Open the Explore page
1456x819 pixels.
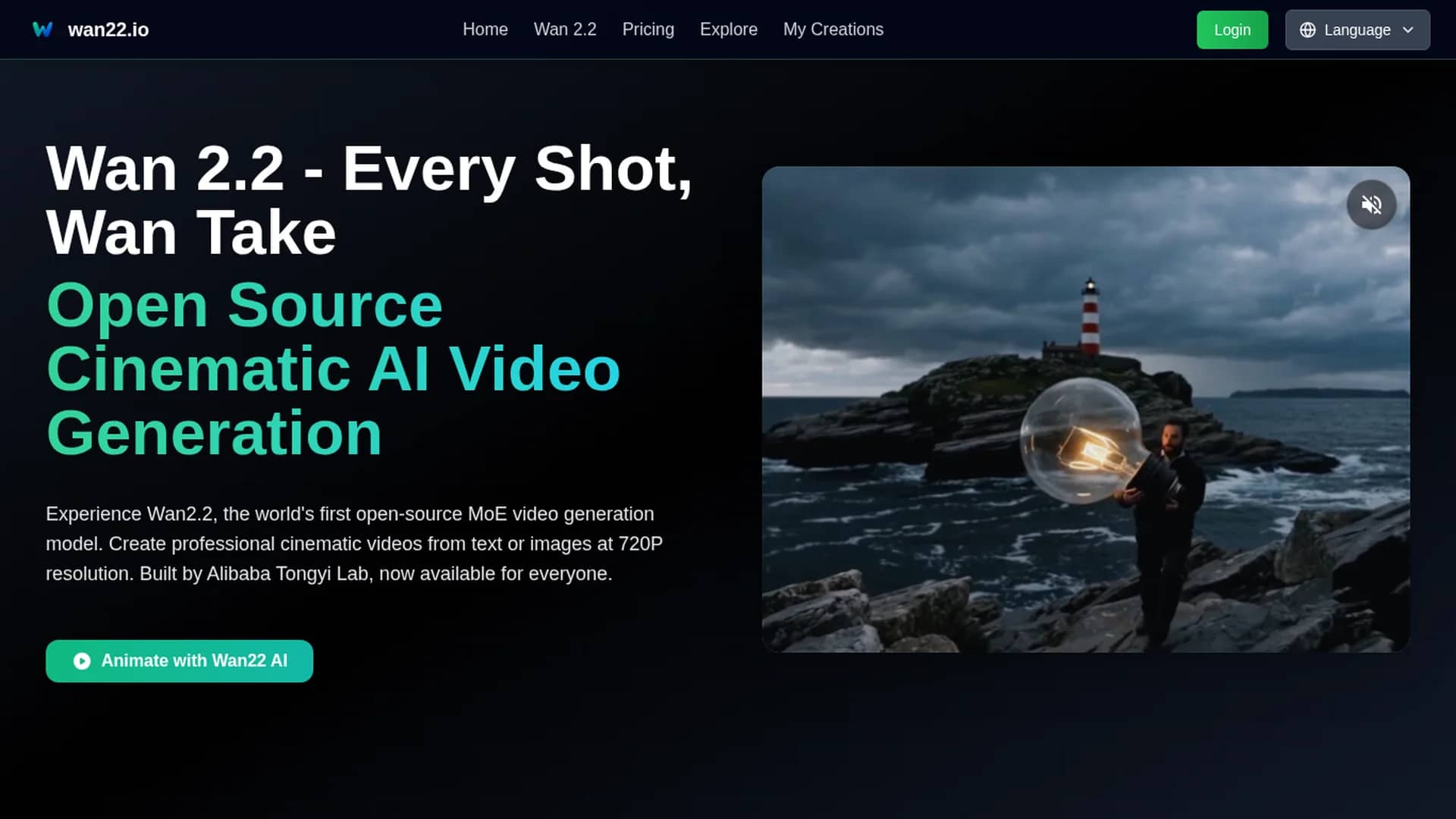click(x=729, y=30)
